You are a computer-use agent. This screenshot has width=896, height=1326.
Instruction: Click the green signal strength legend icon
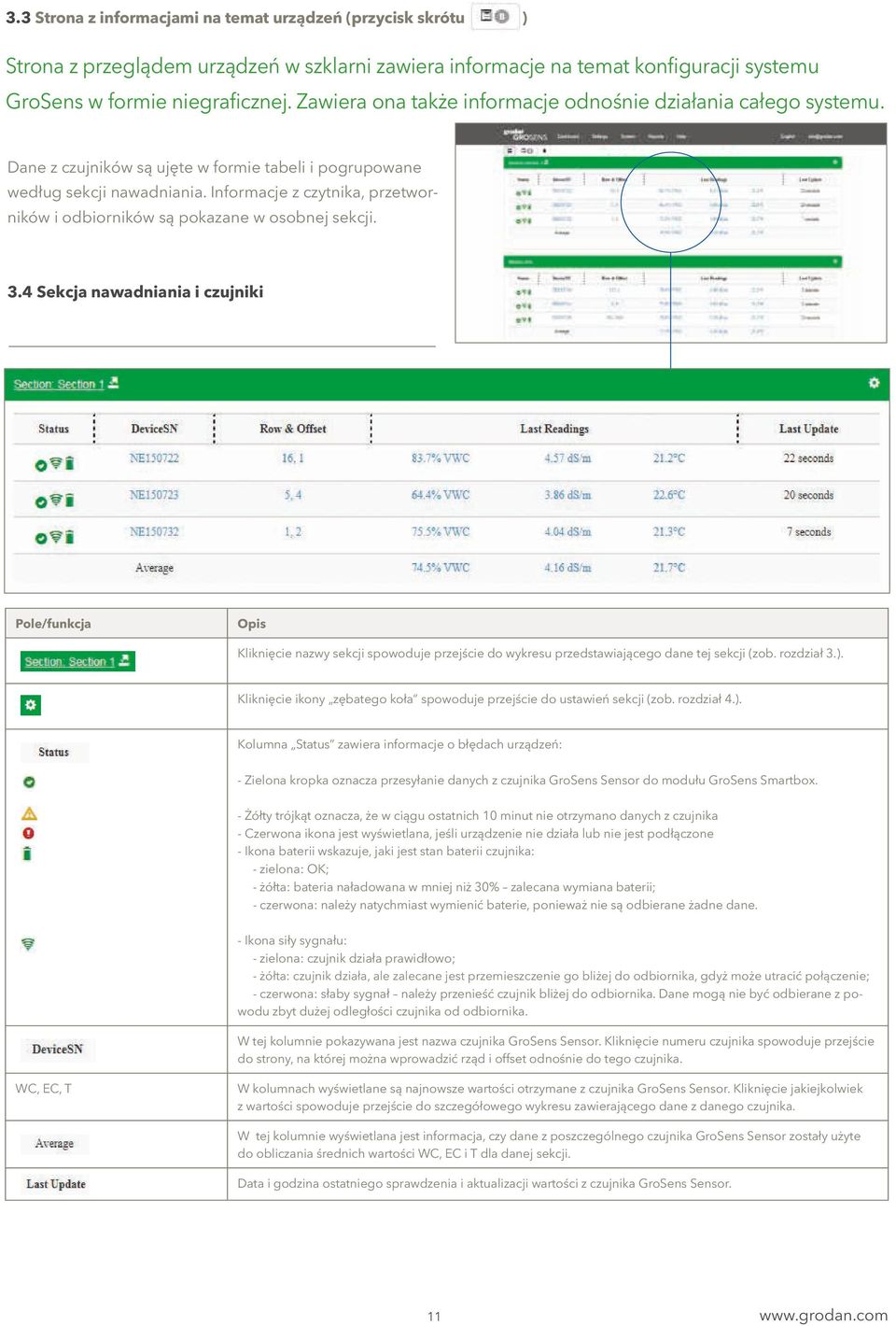[x=28, y=944]
